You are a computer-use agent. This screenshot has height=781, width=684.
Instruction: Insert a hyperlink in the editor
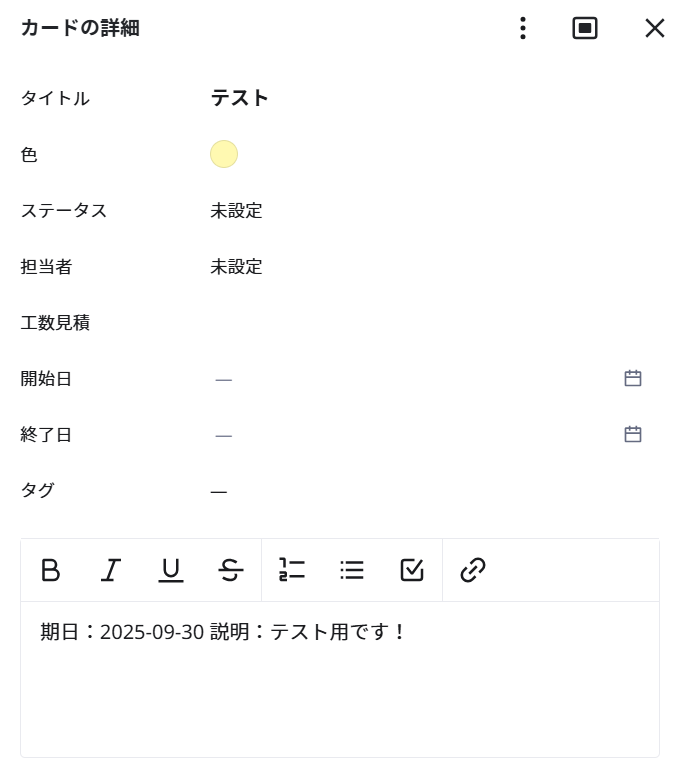point(473,570)
